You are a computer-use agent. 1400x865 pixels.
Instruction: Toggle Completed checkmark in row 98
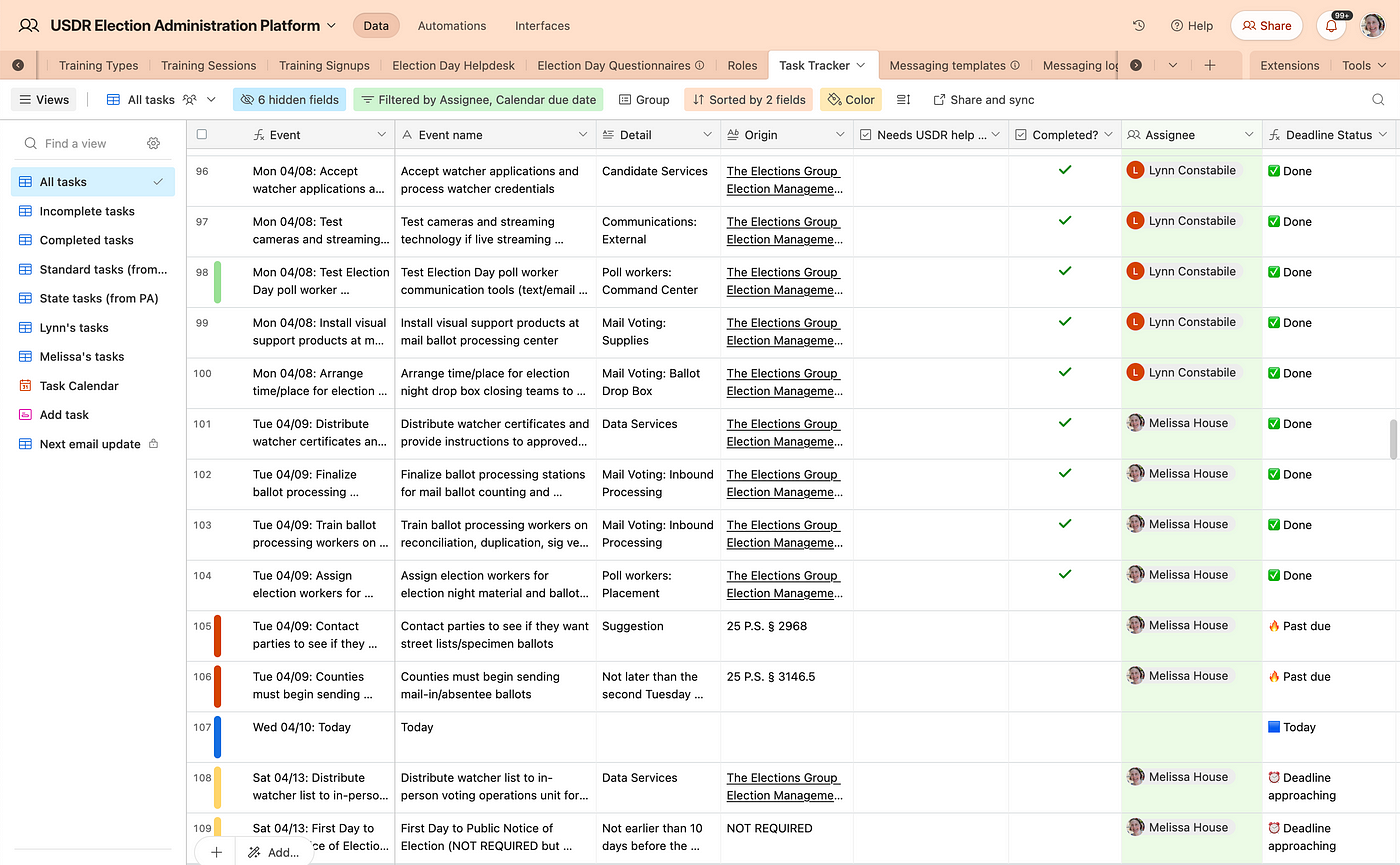1065,271
